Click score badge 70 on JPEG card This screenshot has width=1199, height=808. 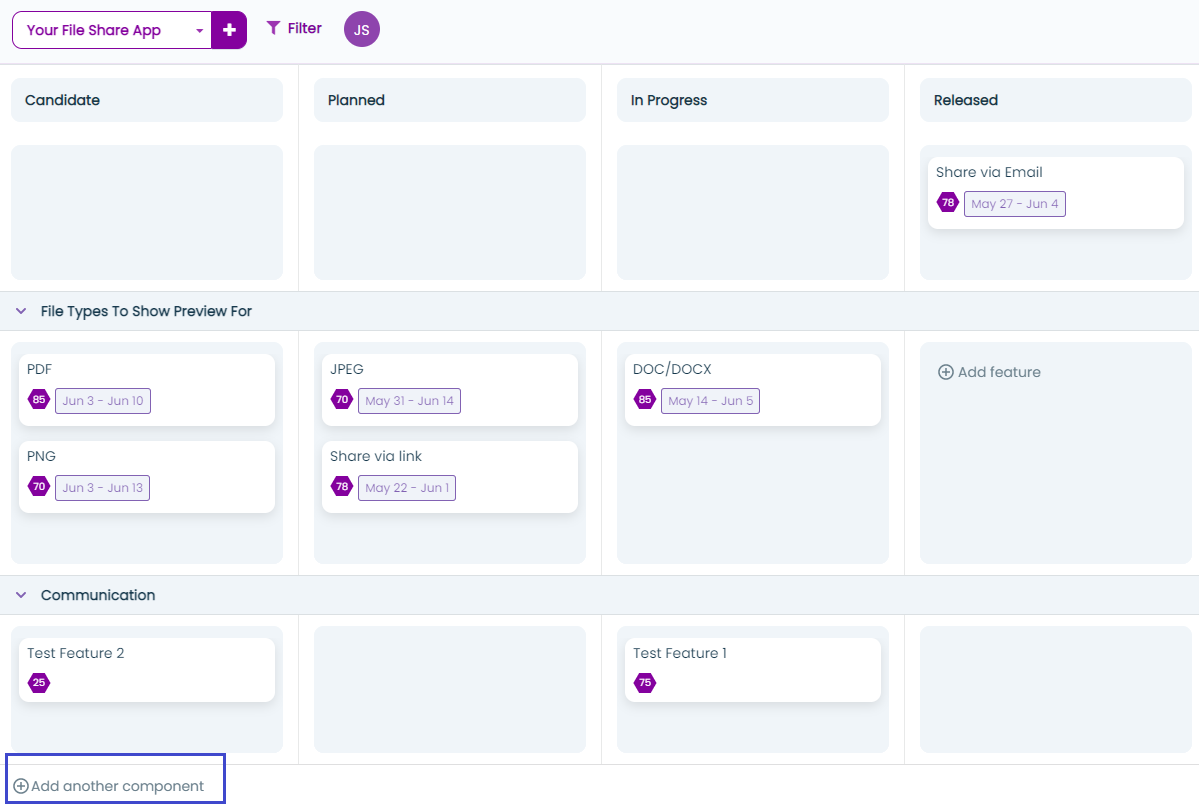click(342, 400)
